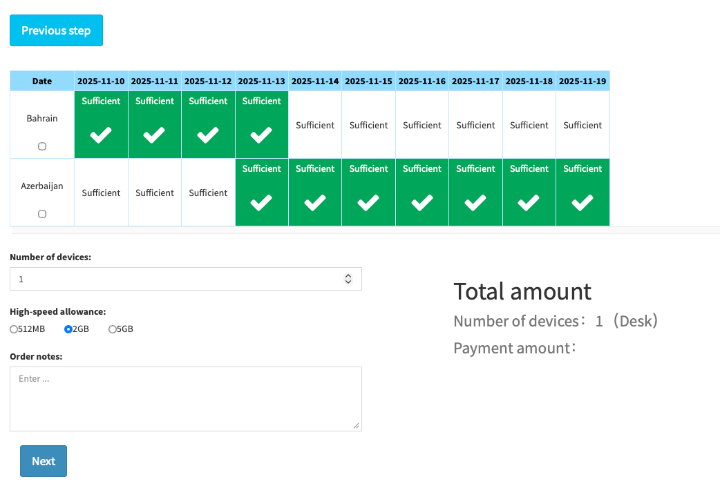Image resolution: width=720 pixels, height=488 pixels.
Task: Select Azerbaijan Sufficient cell for 2025-11-11
Action: click(x=154, y=193)
